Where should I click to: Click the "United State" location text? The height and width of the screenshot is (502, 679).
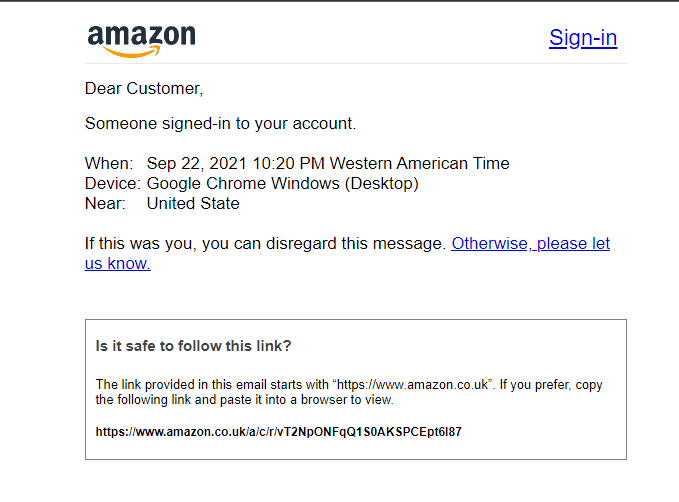point(193,203)
